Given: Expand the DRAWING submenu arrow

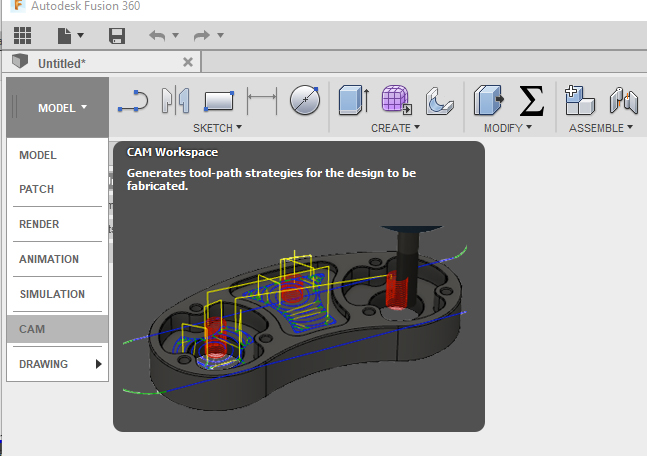Looking at the screenshot, I should click(x=99, y=364).
